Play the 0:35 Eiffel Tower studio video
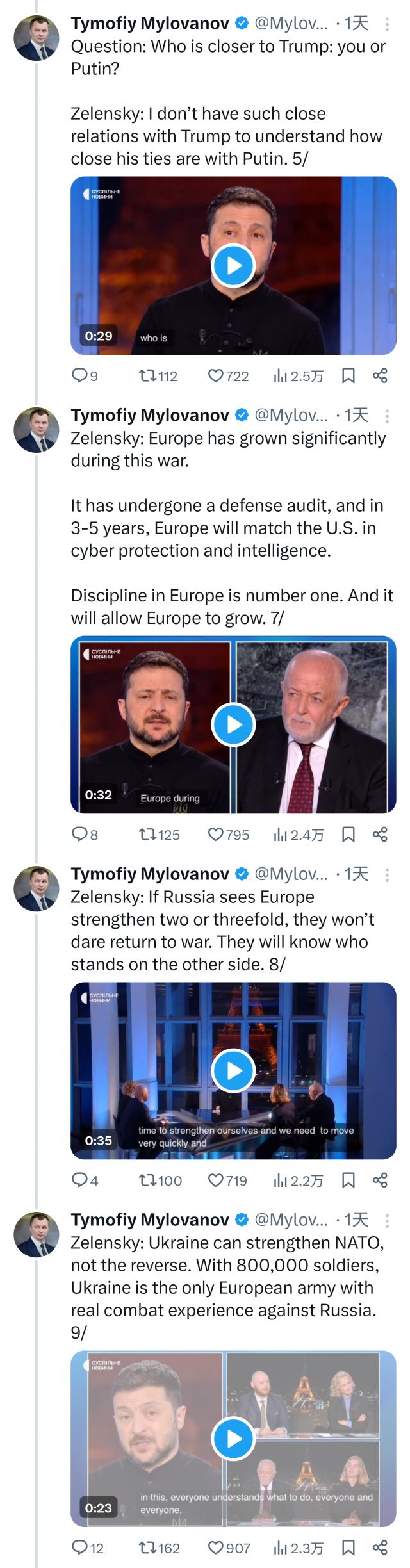 (233, 1070)
